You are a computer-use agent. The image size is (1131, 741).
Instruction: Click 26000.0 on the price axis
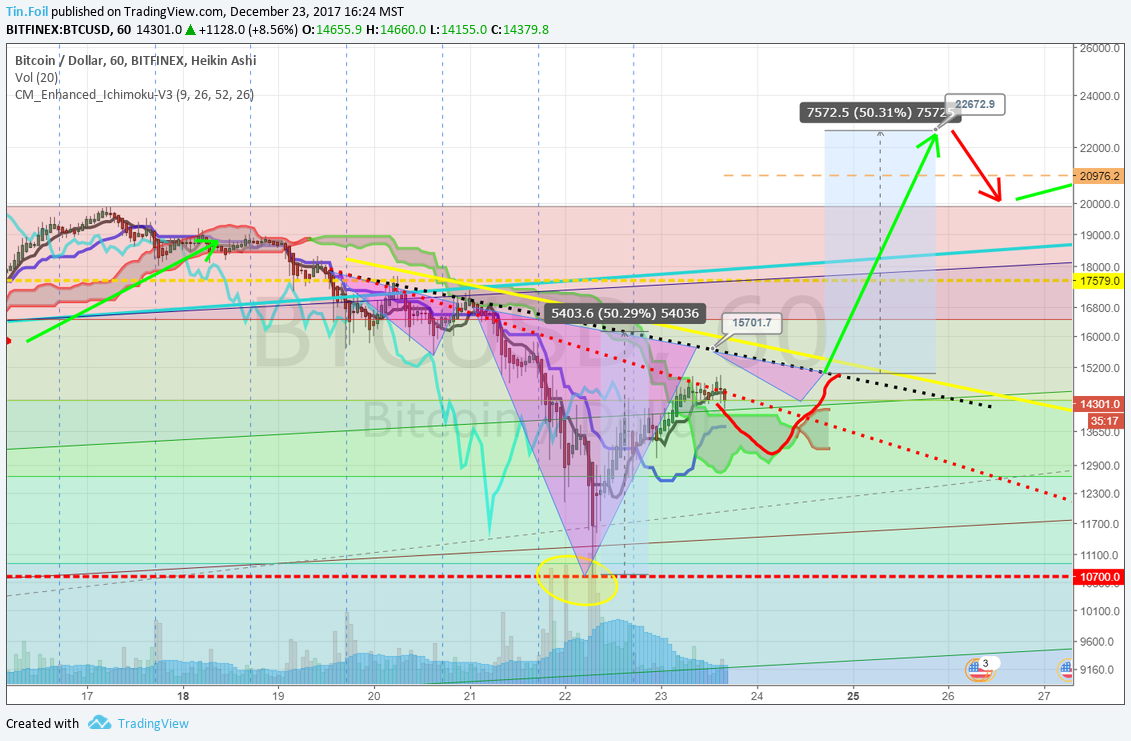(1100, 48)
